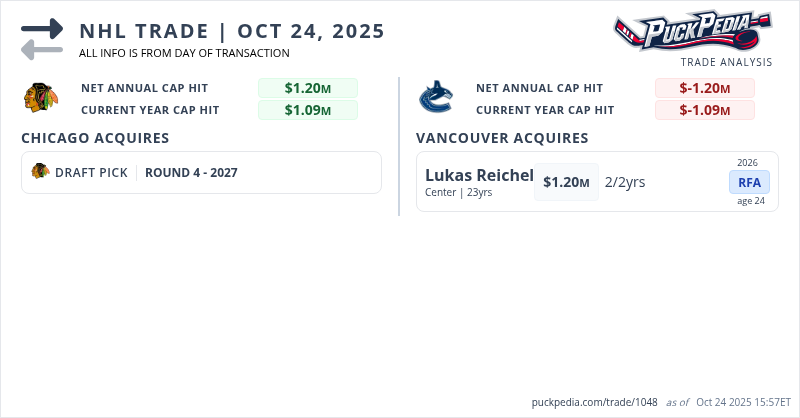Click Vancouver's net annual cap hit value
This screenshot has width=800, height=418.
pyautogui.click(x=704, y=88)
